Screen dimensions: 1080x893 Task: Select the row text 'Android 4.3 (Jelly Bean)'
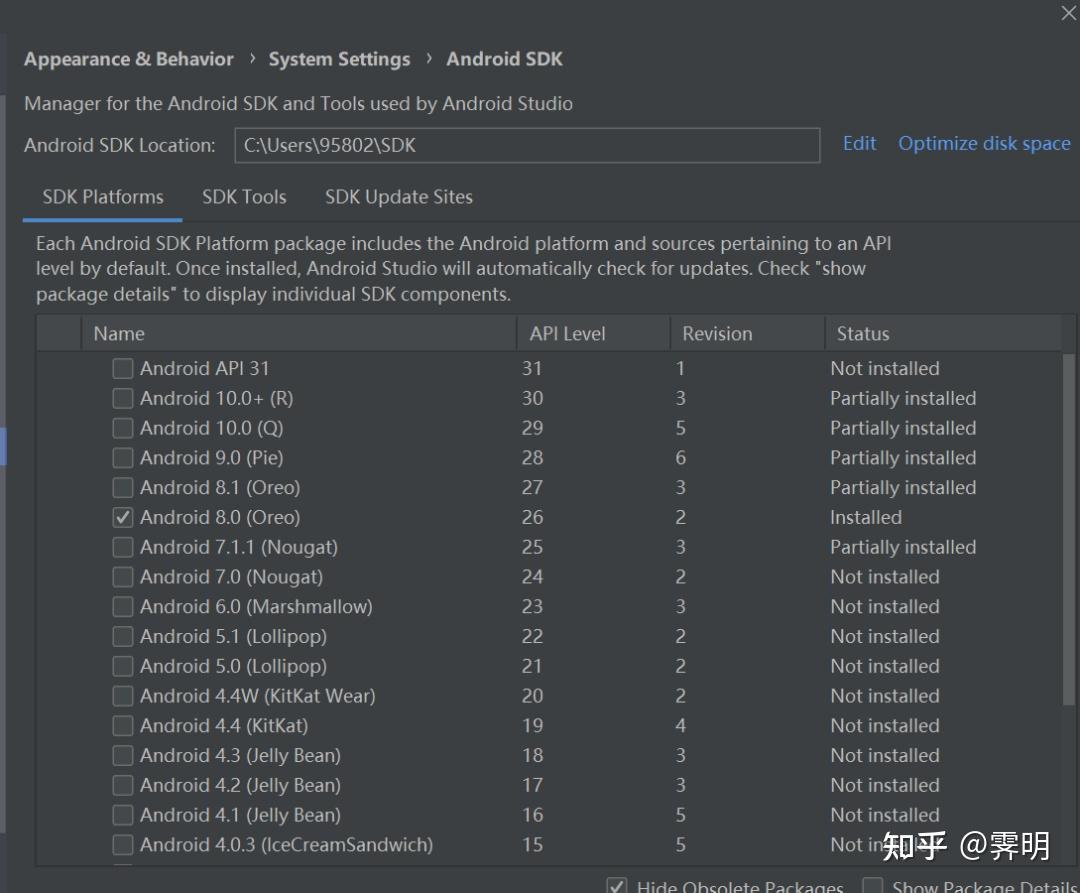240,755
